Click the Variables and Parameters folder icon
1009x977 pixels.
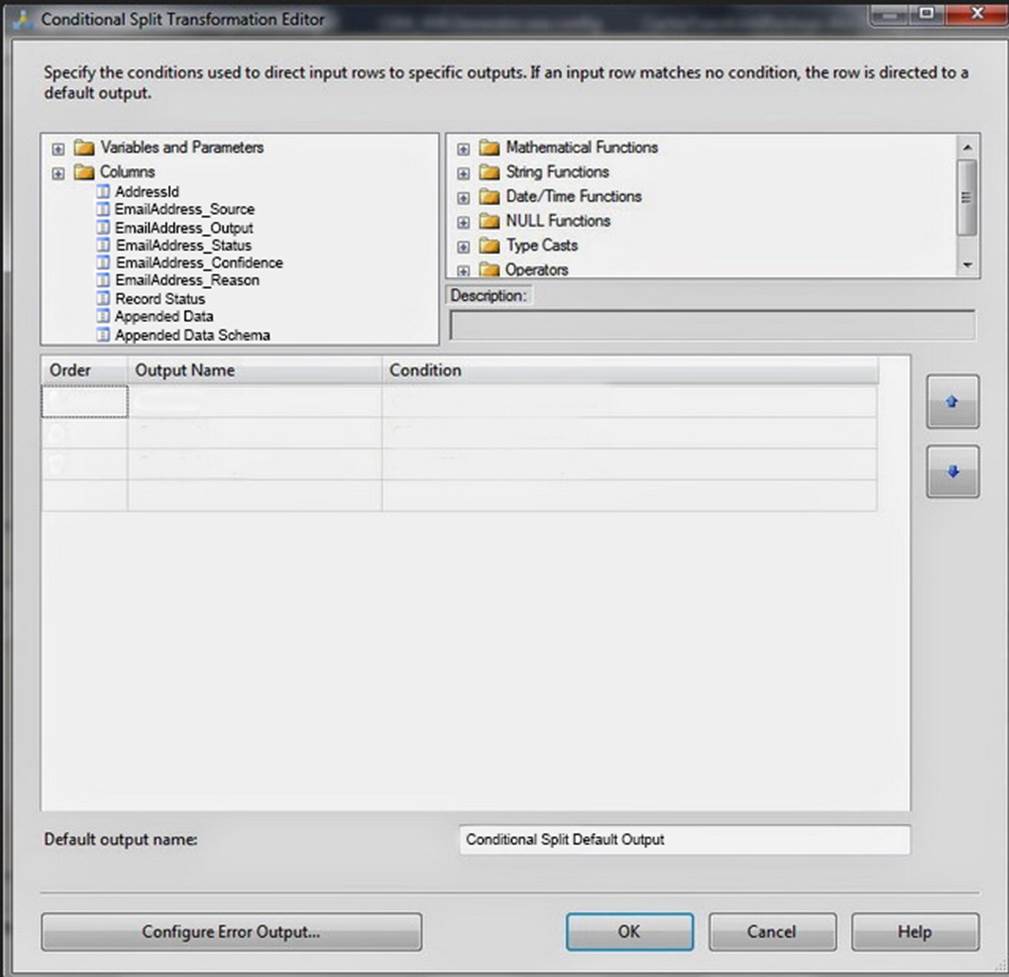83,148
